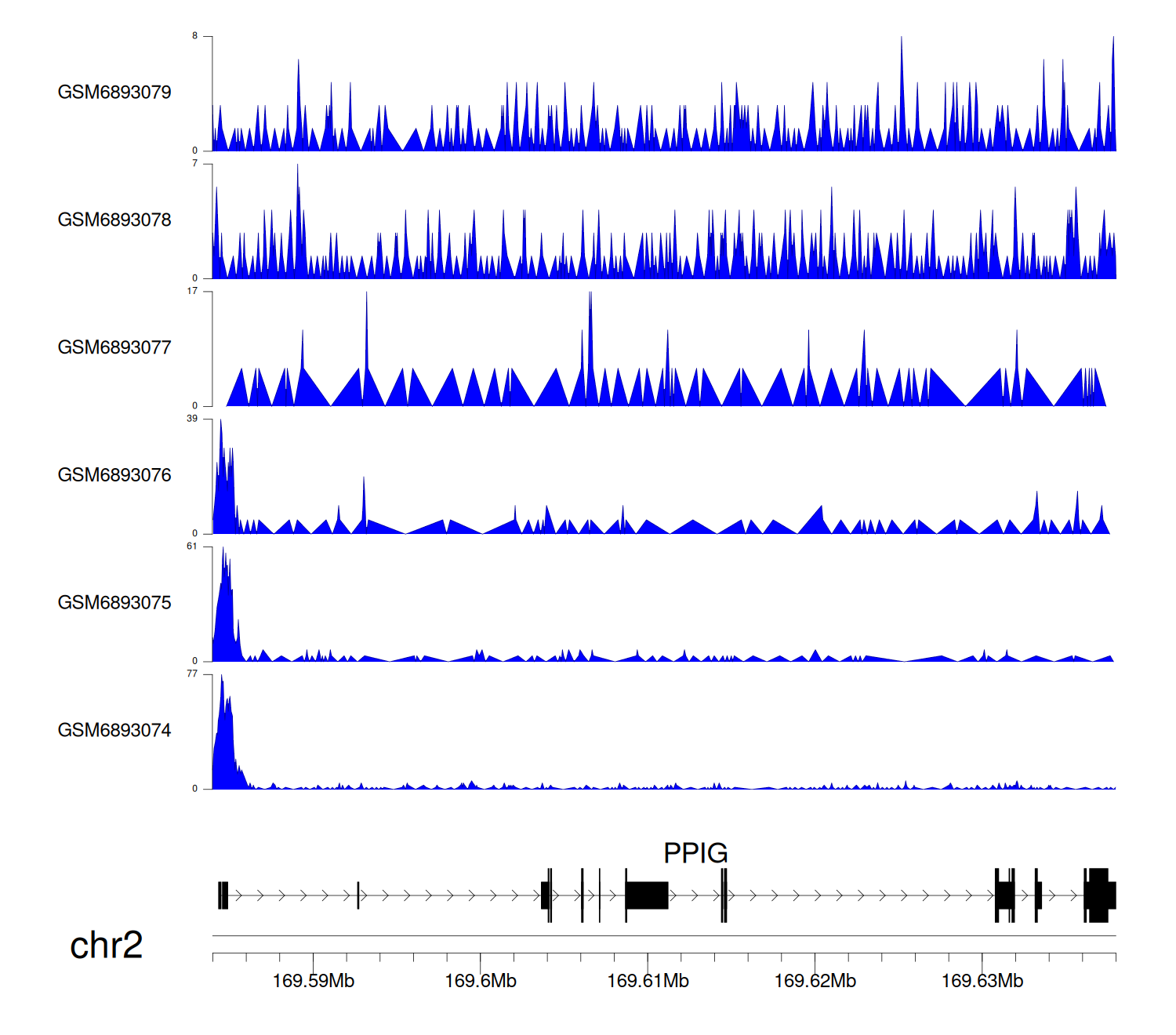Select the GSM6893076 track label

(x=114, y=475)
